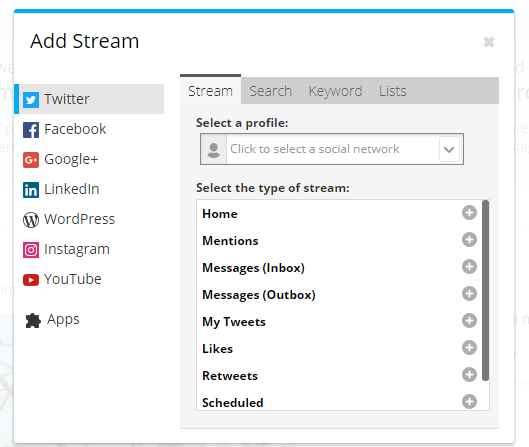This screenshot has width=529, height=447.
Task: Click the Instagram camera icon
Action: pyautogui.click(x=31, y=250)
